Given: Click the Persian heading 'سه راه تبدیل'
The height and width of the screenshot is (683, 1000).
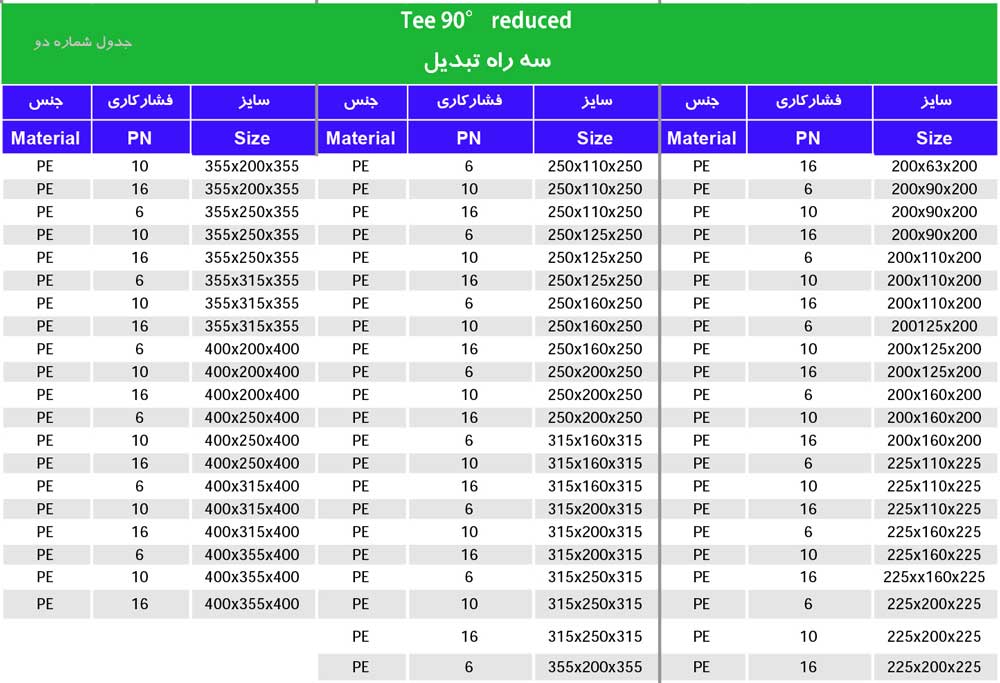Looking at the screenshot, I should 487,60.
